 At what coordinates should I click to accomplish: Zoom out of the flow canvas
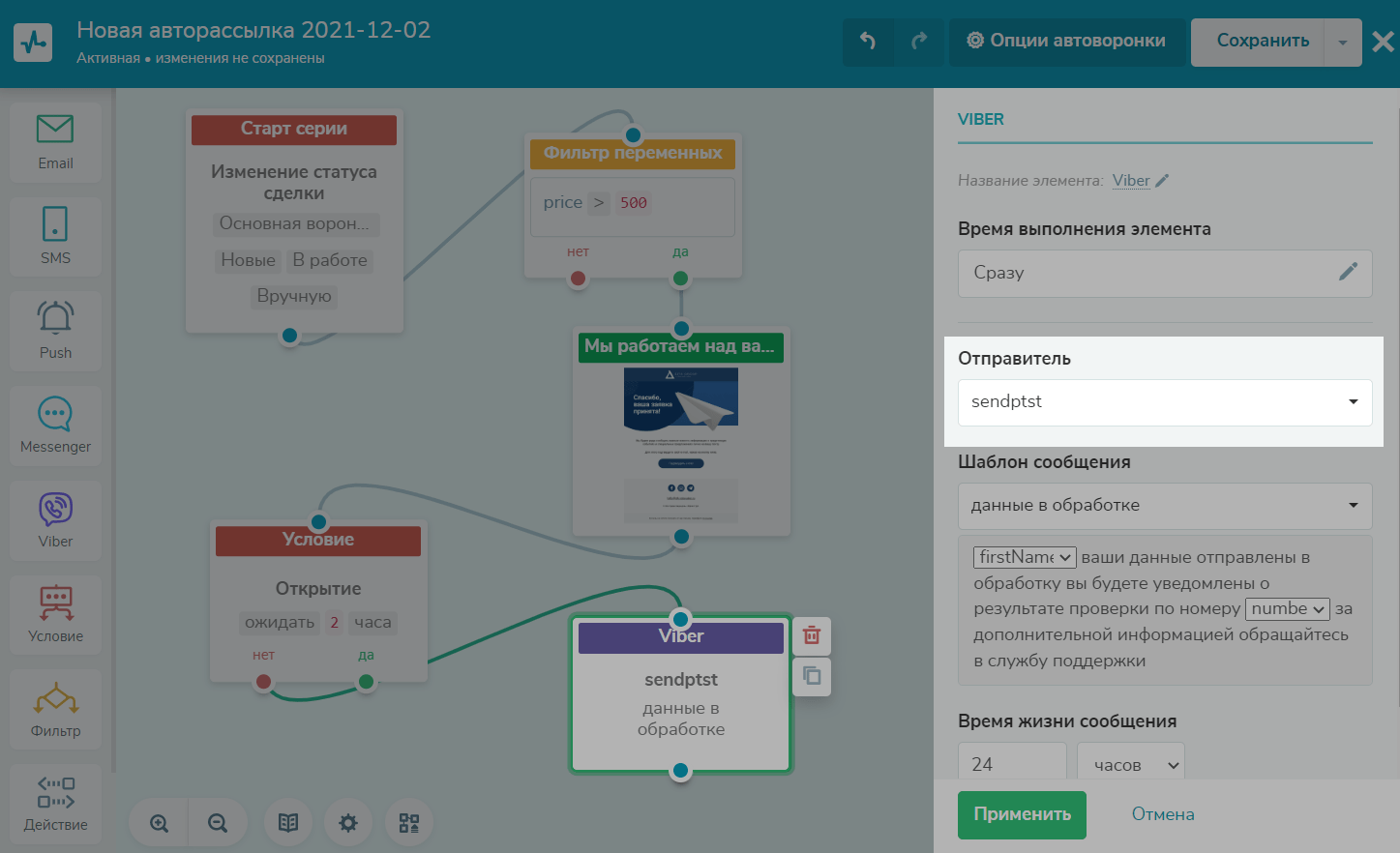pyautogui.click(x=218, y=823)
